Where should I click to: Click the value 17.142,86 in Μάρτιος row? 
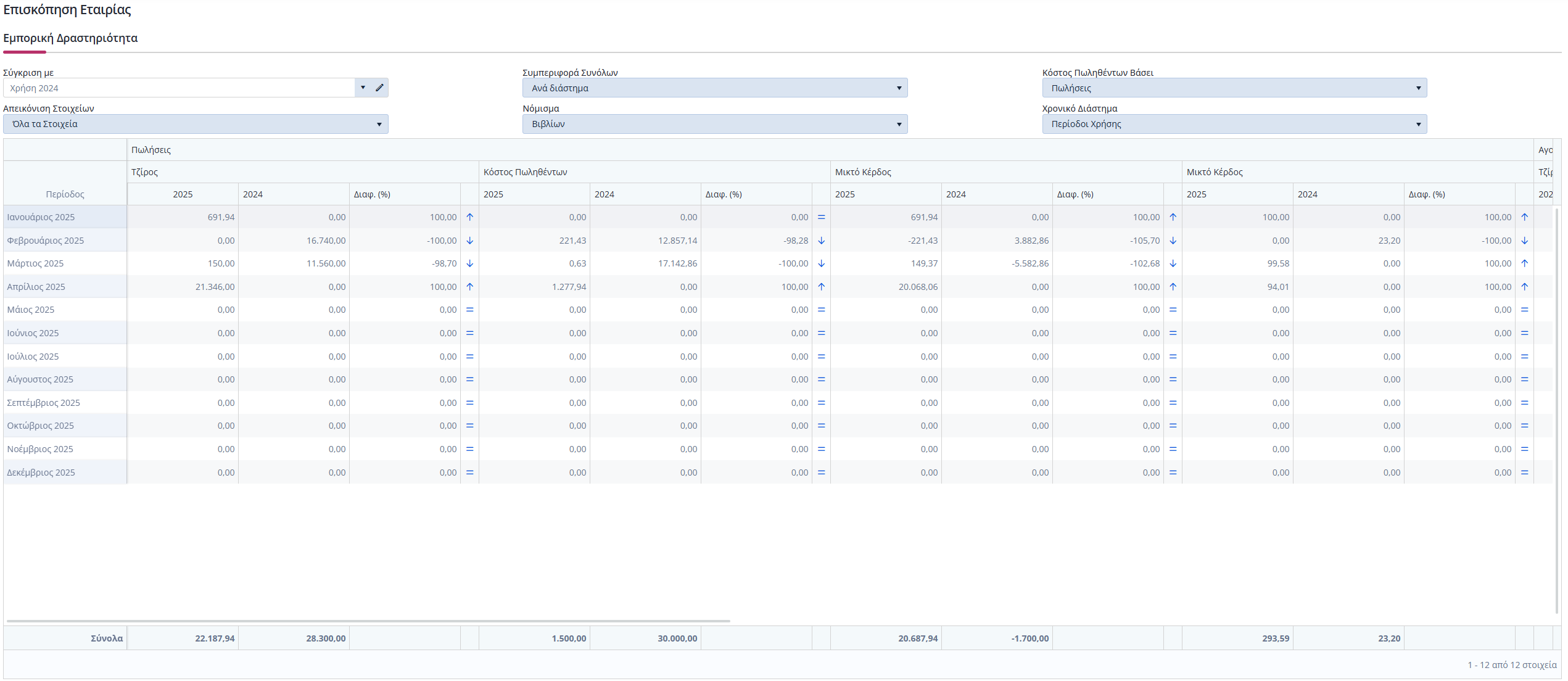point(677,263)
